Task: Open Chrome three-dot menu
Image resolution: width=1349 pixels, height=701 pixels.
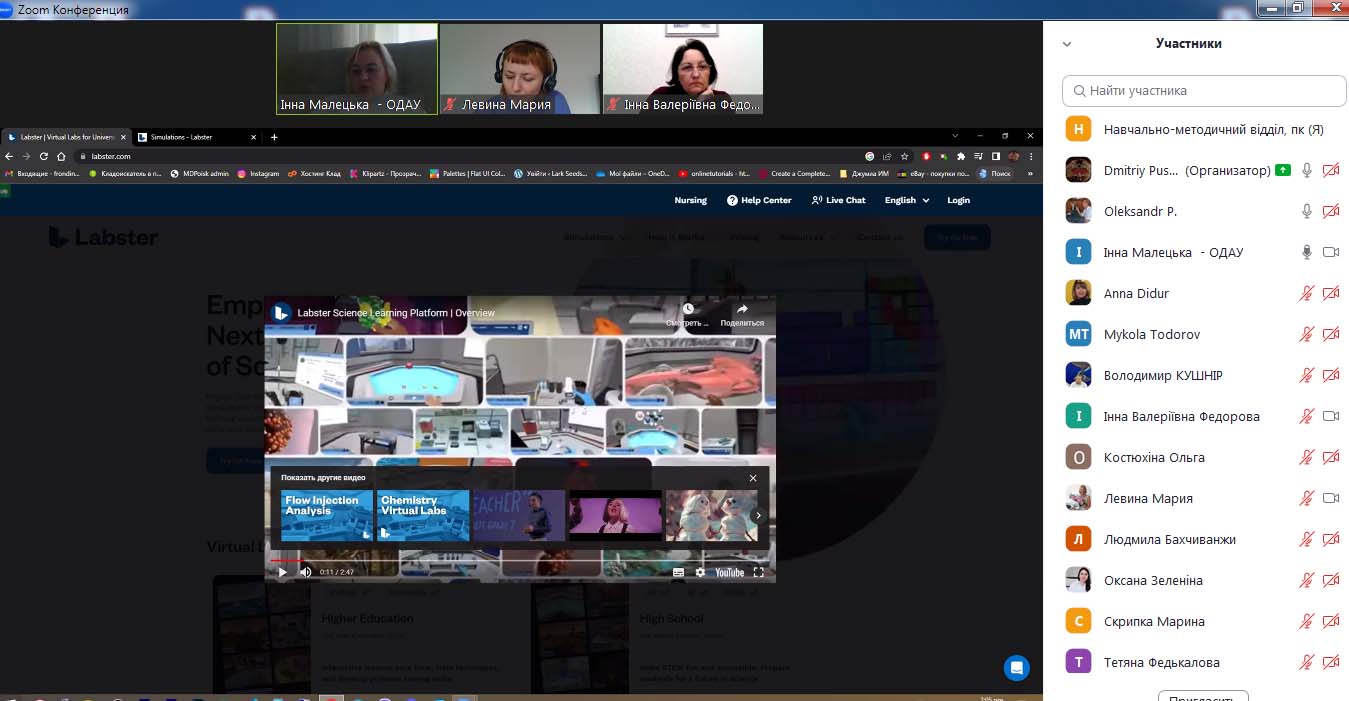Action: [x=1032, y=156]
